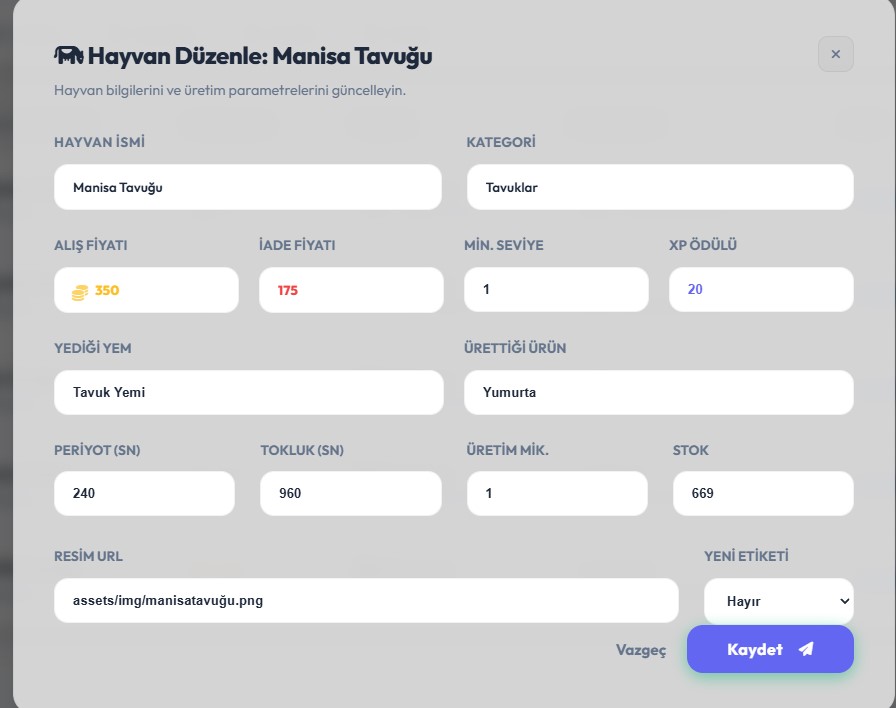This screenshot has height=708, width=896.
Task: Click the ALIŞ FİYATI label
Action: coord(91,245)
